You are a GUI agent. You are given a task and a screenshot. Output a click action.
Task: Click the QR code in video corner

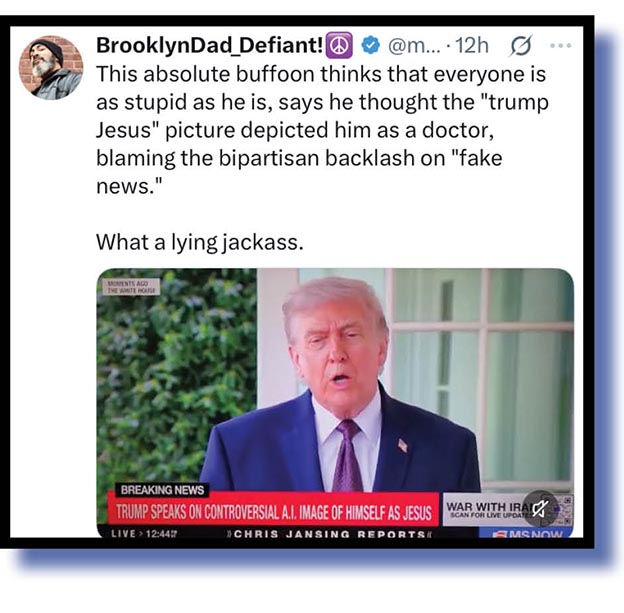565,510
